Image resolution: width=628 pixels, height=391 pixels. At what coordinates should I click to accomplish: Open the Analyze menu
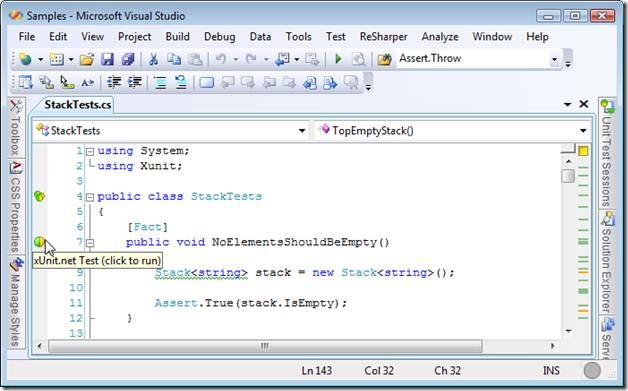[440, 36]
